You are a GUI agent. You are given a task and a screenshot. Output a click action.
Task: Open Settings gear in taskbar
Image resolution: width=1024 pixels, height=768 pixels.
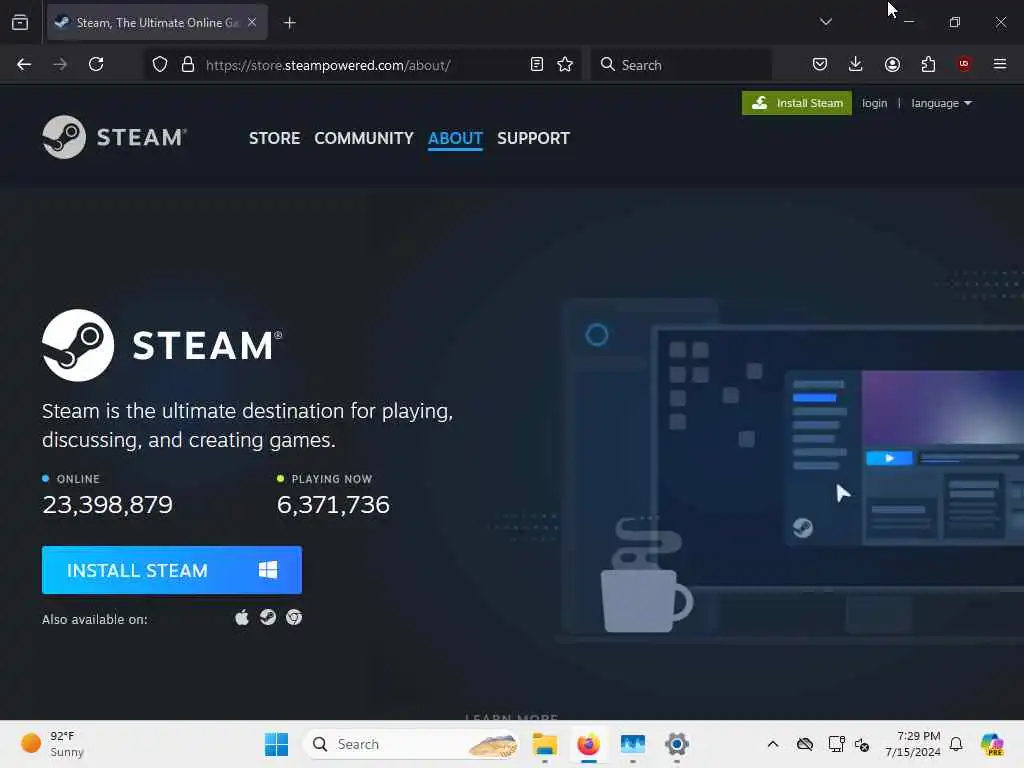coord(677,744)
